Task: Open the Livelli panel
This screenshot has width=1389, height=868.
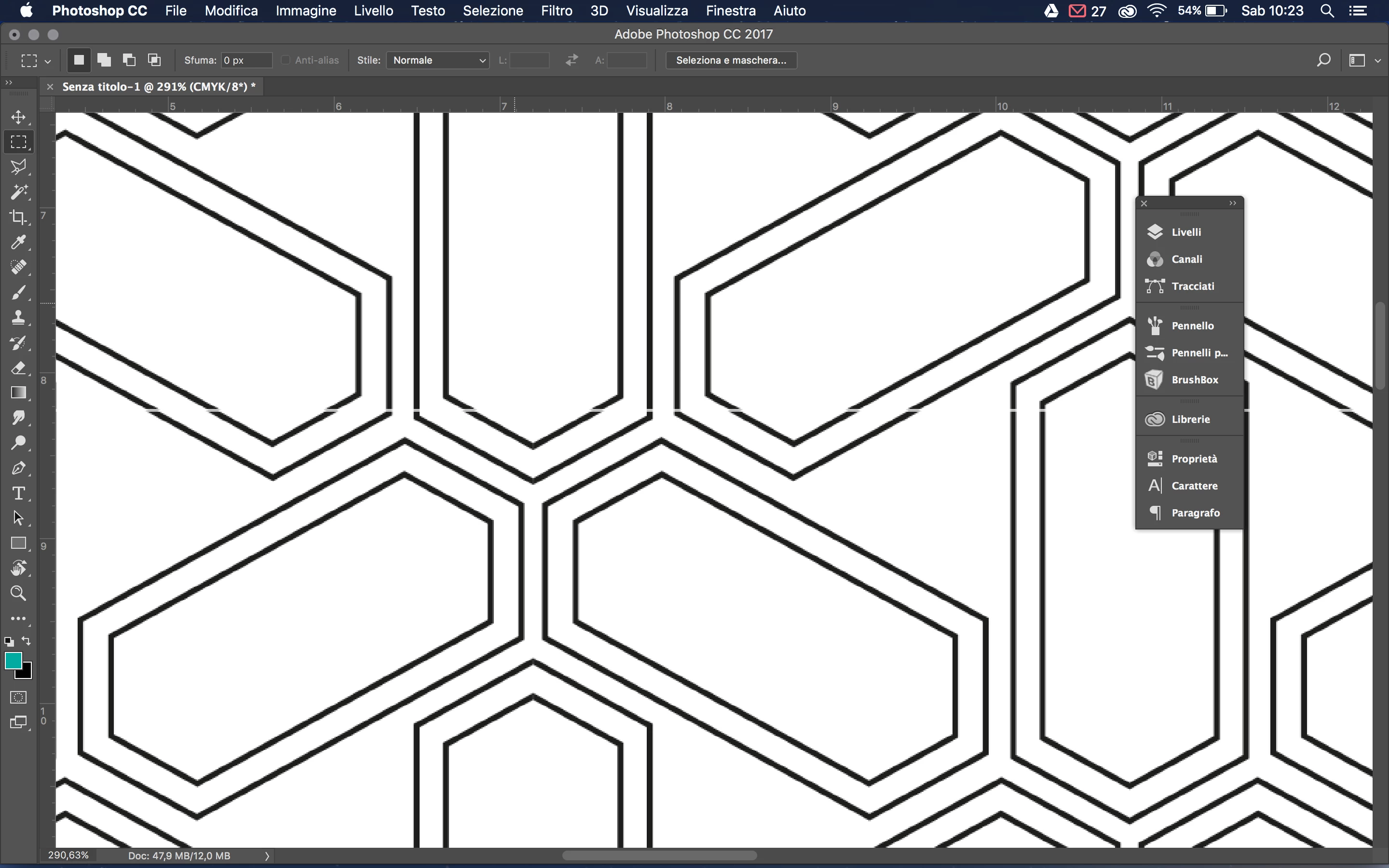Action: (x=1186, y=232)
